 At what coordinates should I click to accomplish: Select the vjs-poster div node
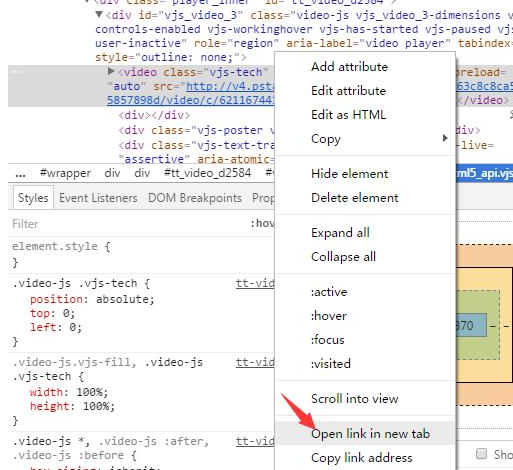[196, 130]
